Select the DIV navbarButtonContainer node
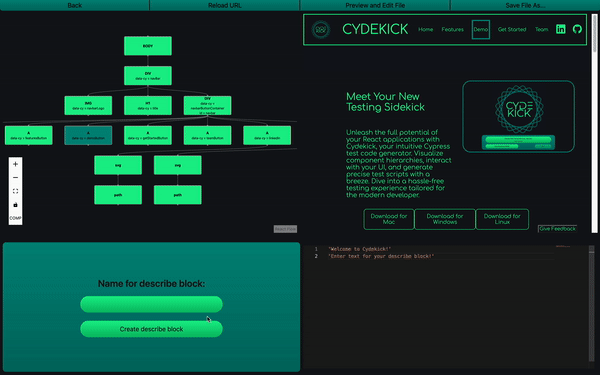 pyautogui.click(x=207, y=106)
